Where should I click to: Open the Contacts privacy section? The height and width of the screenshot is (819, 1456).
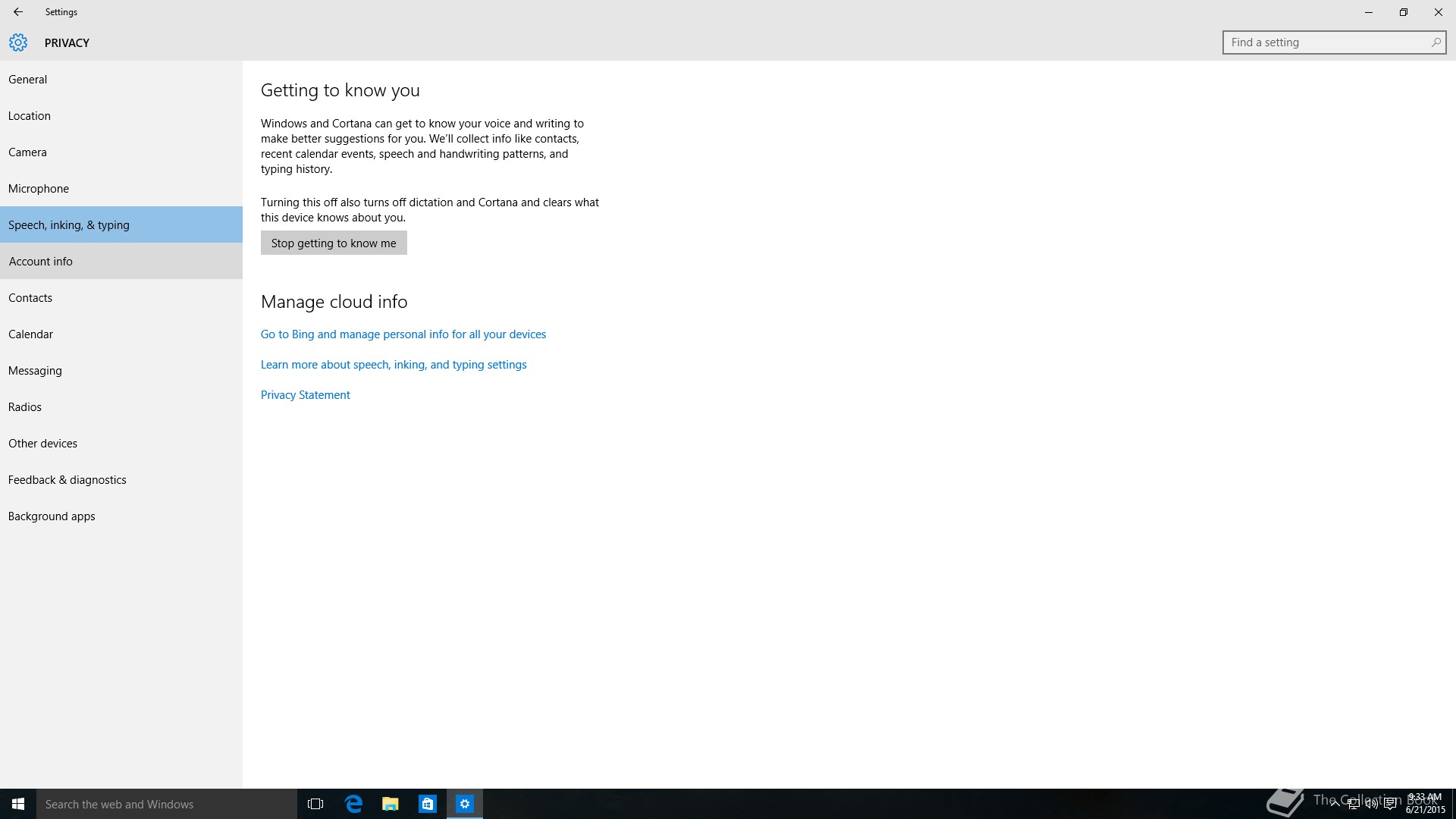121,297
